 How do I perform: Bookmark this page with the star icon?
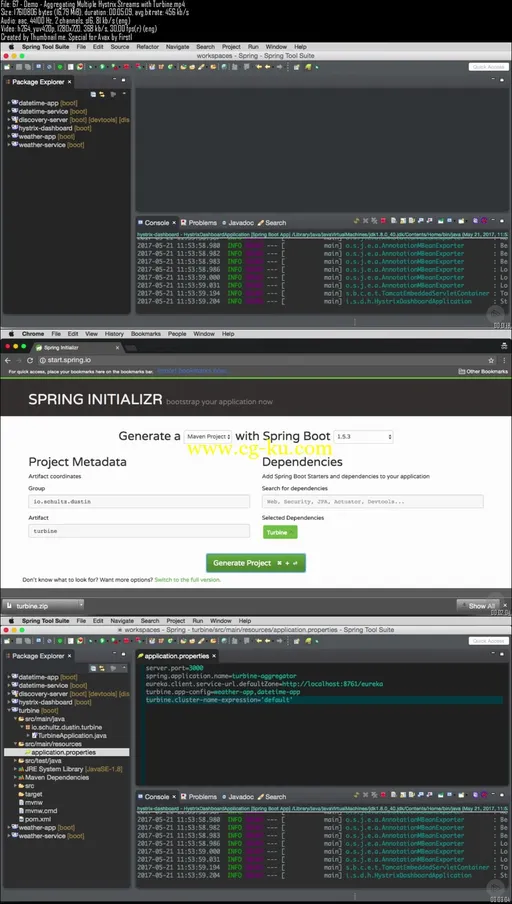tap(492, 360)
